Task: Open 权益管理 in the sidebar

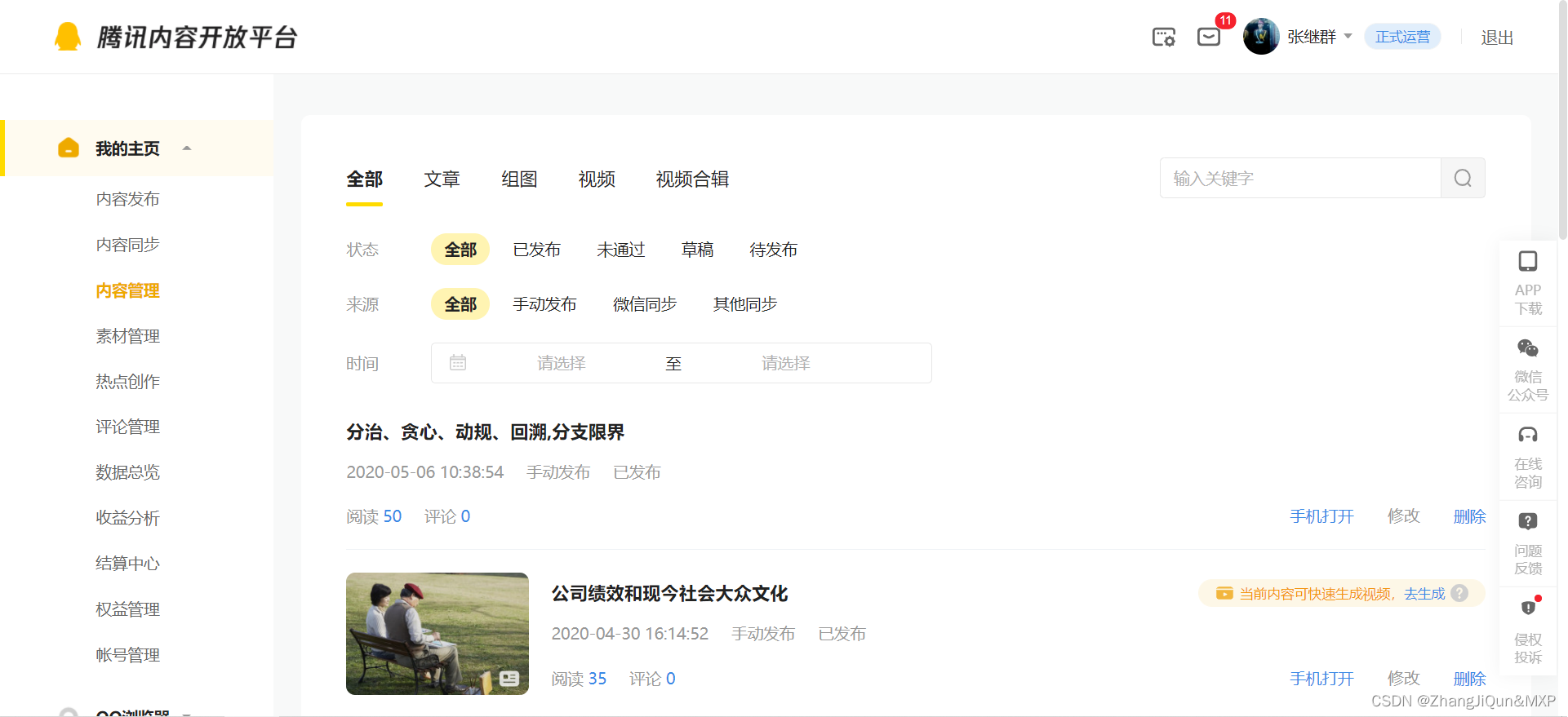Action: [127, 609]
